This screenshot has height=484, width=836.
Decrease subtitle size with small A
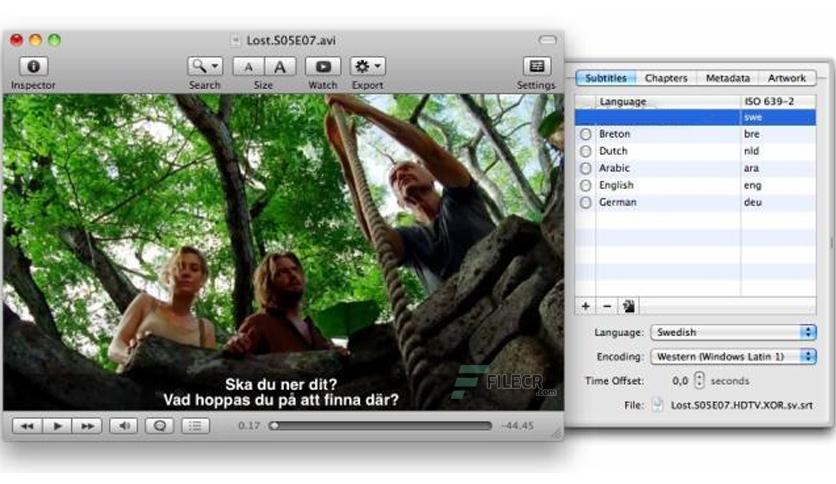pos(248,67)
